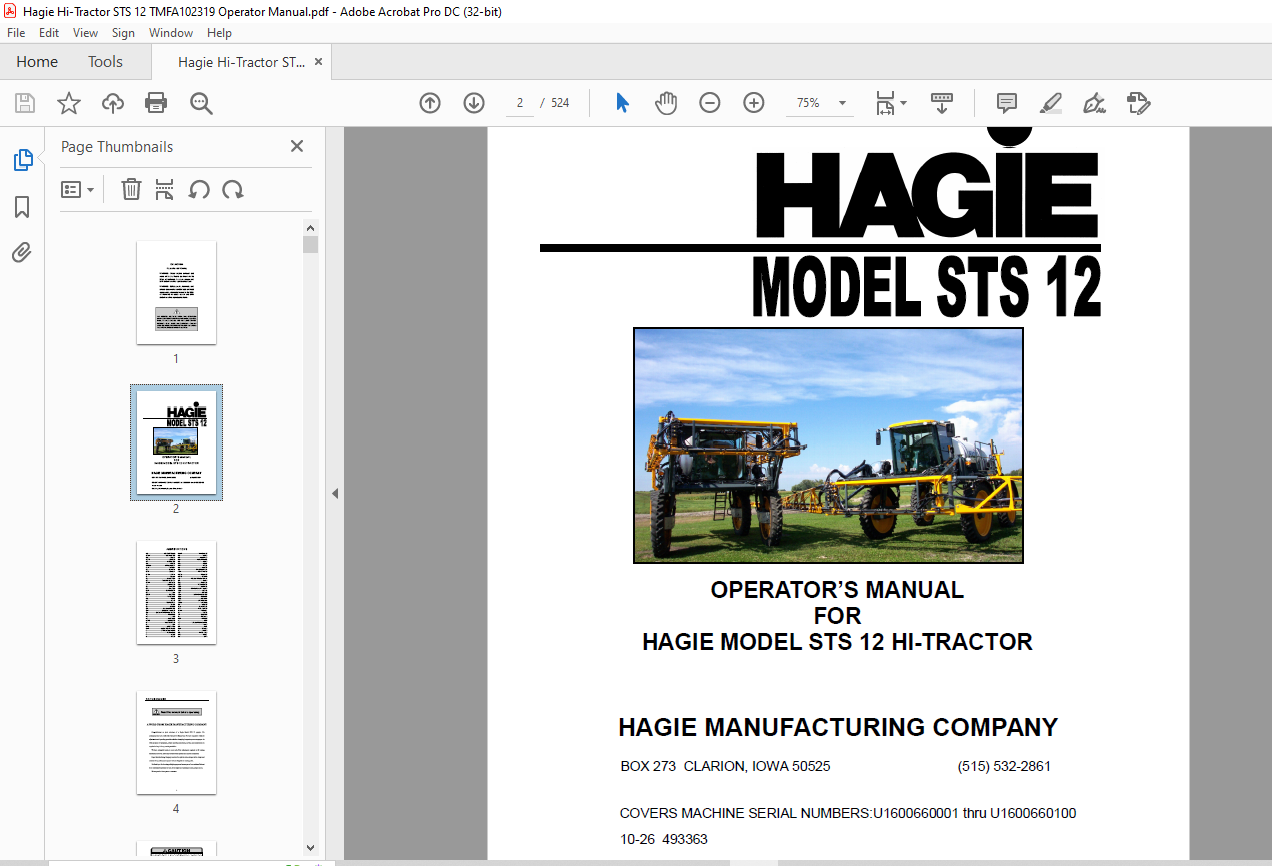The height and width of the screenshot is (866, 1272).
Task: Switch to the Home tab
Action: click(x=37, y=62)
